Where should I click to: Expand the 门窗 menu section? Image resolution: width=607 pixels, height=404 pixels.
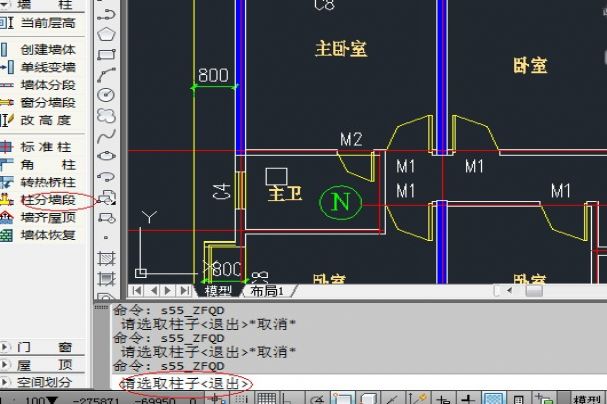(47, 346)
